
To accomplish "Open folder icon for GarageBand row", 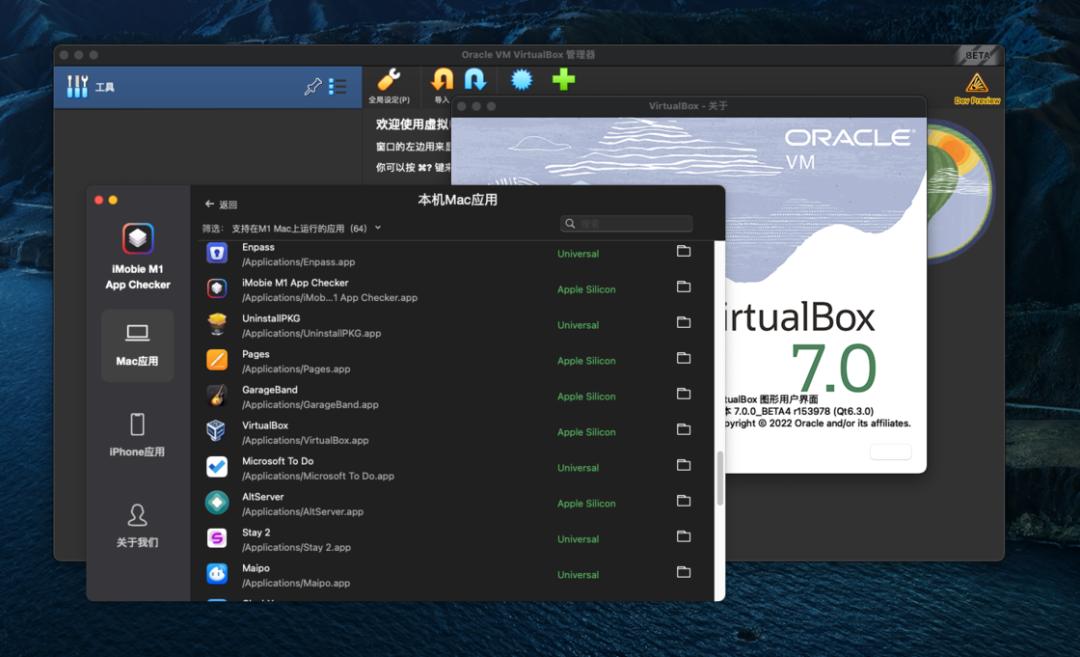I will tap(684, 394).
